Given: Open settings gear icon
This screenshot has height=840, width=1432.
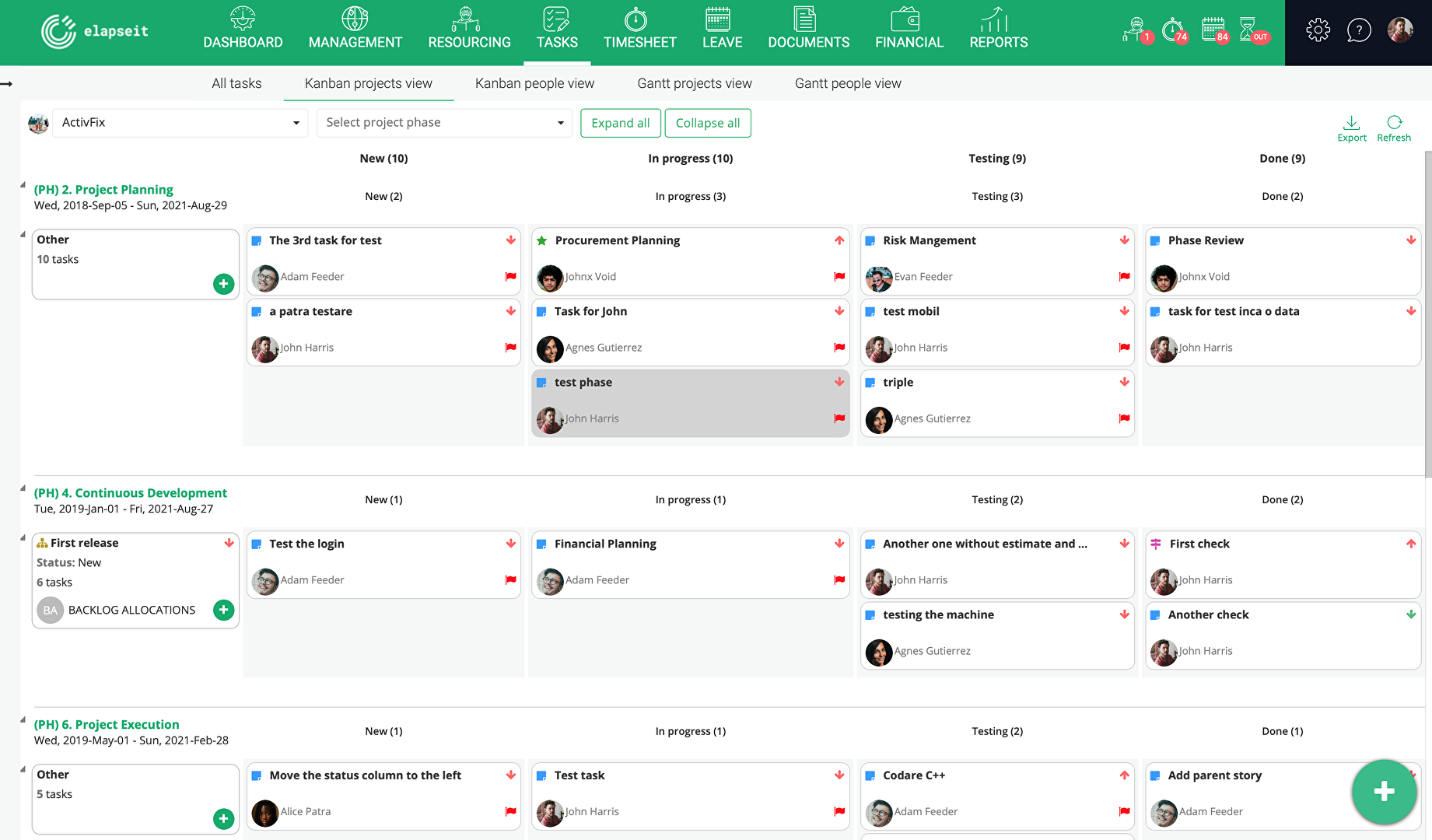Looking at the screenshot, I should click(x=1318, y=30).
